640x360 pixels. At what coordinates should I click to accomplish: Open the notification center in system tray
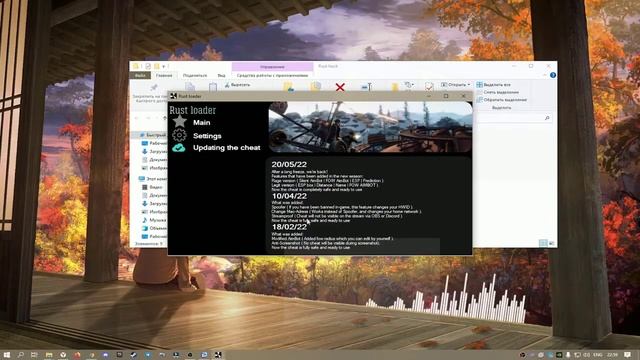click(x=628, y=355)
